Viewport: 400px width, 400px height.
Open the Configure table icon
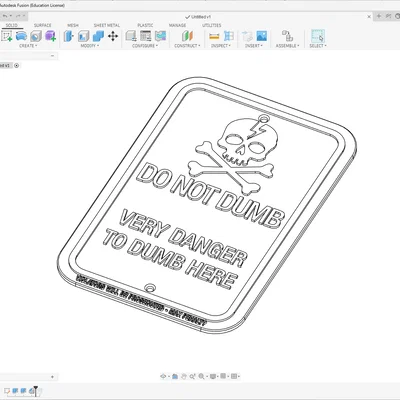pyautogui.click(x=146, y=36)
